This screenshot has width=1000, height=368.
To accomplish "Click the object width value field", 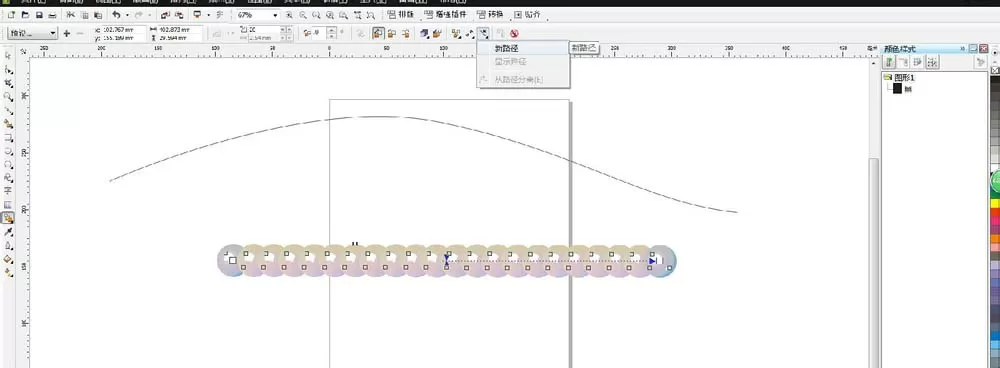I will click(180, 29).
